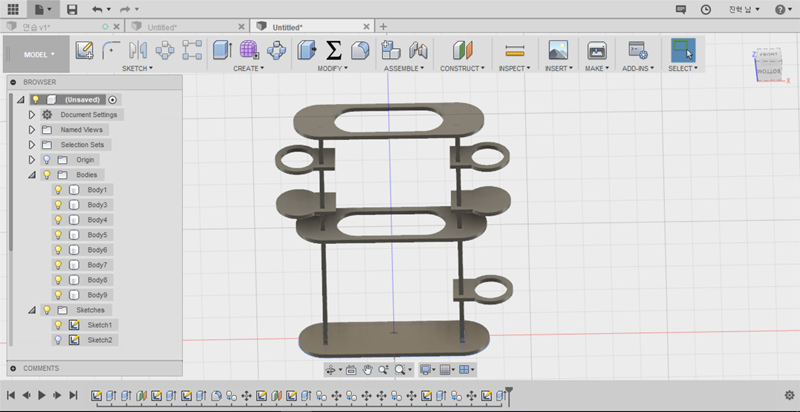Toggle visibility bulb of Body8

[58, 280]
